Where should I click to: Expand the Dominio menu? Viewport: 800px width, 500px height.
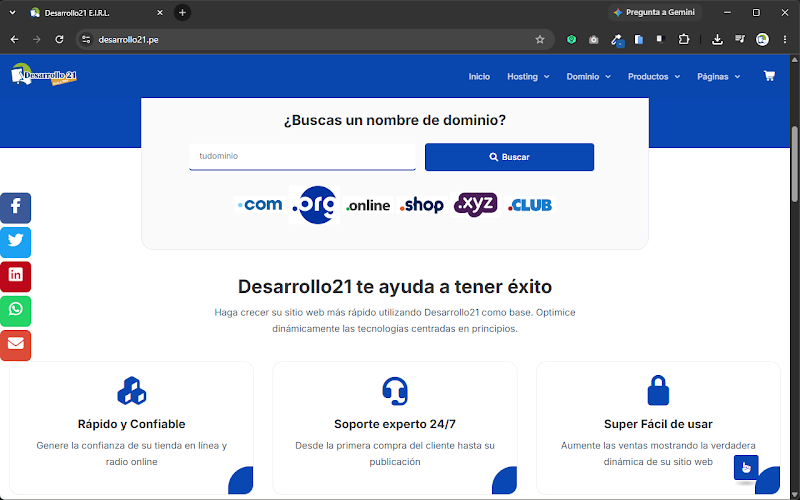point(588,77)
